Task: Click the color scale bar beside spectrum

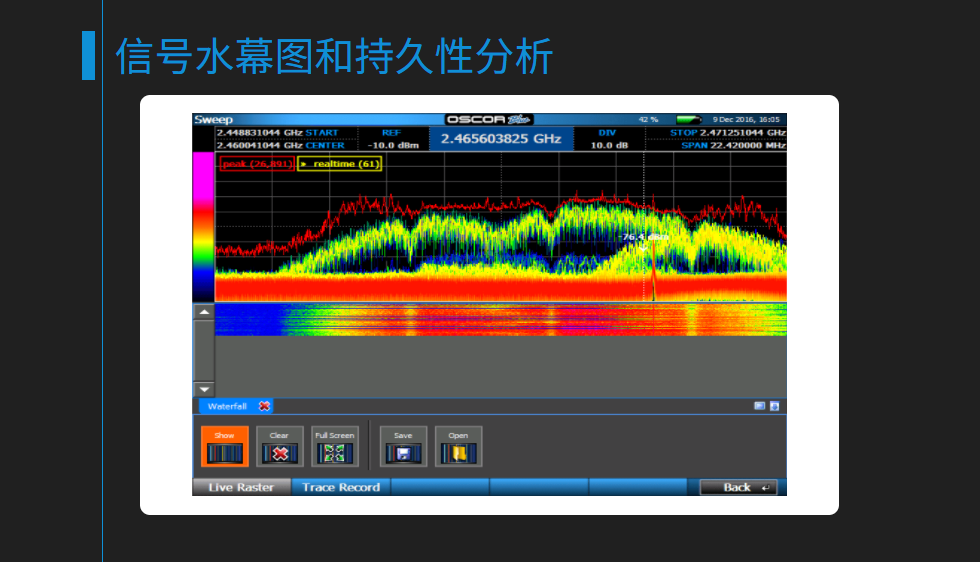Action: [203, 227]
